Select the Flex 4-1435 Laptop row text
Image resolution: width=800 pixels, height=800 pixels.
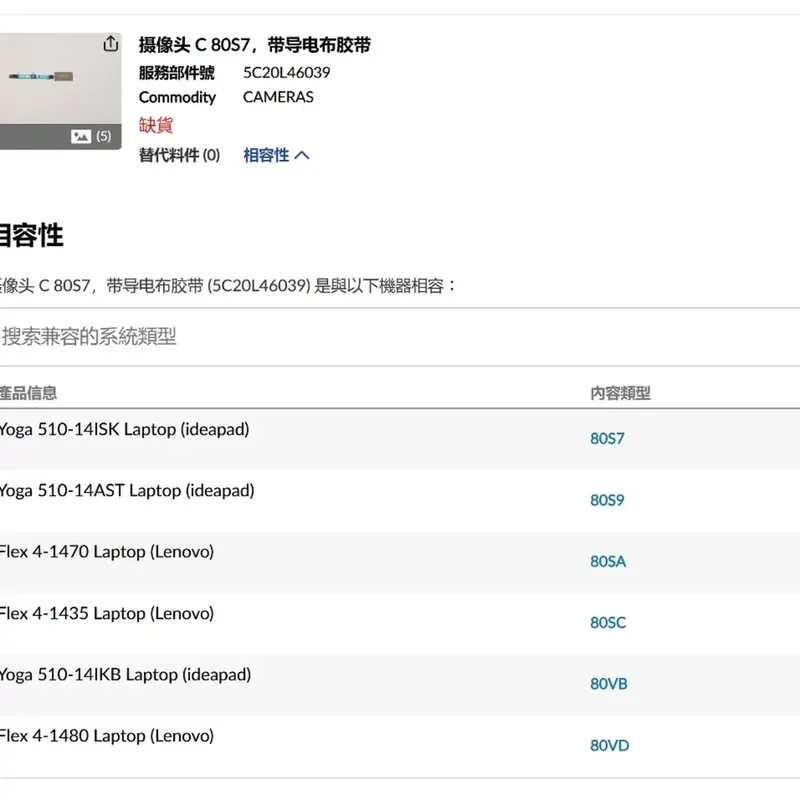tap(107, 613)
